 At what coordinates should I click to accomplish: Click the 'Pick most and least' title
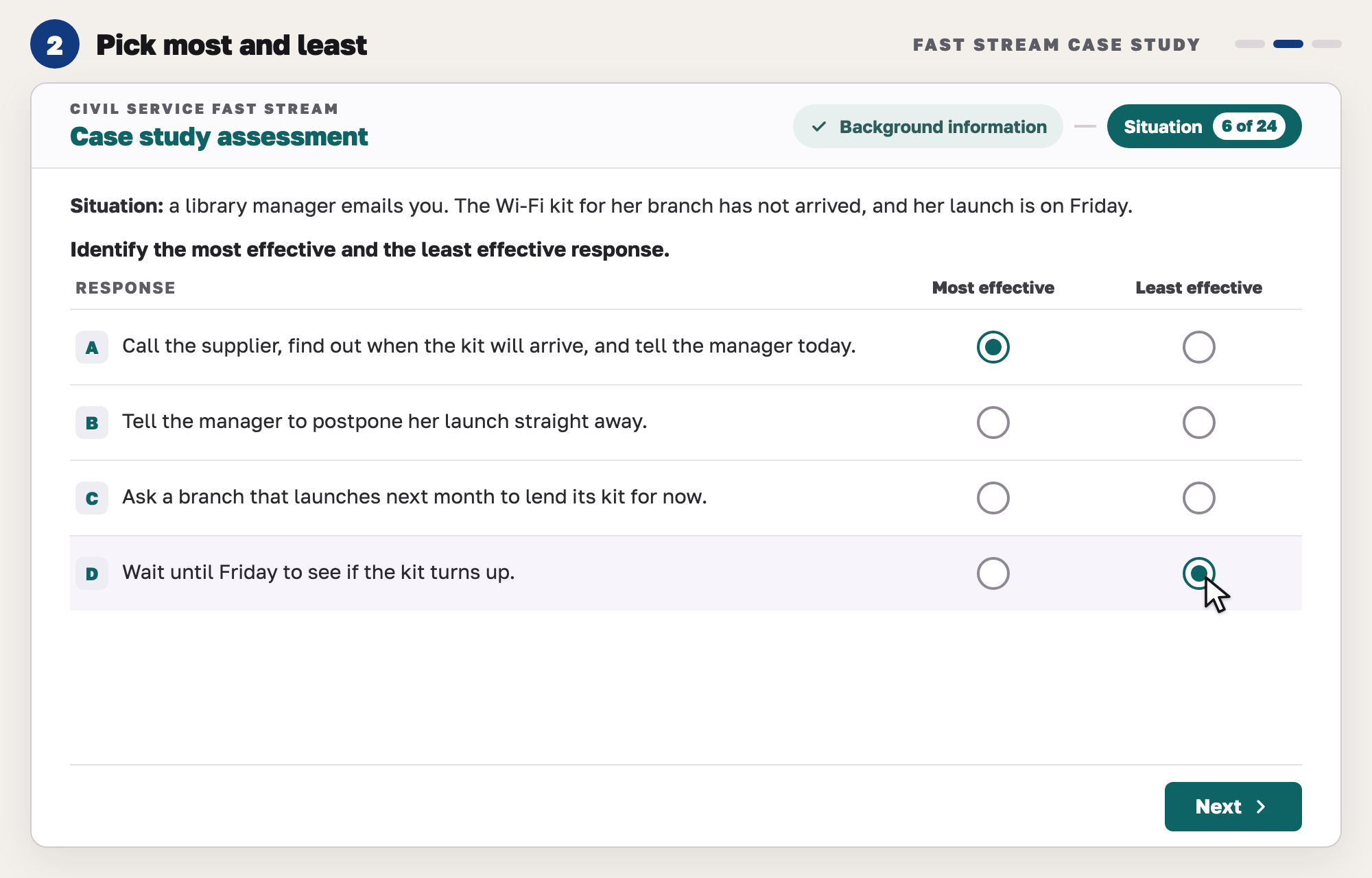click(231, 45)
